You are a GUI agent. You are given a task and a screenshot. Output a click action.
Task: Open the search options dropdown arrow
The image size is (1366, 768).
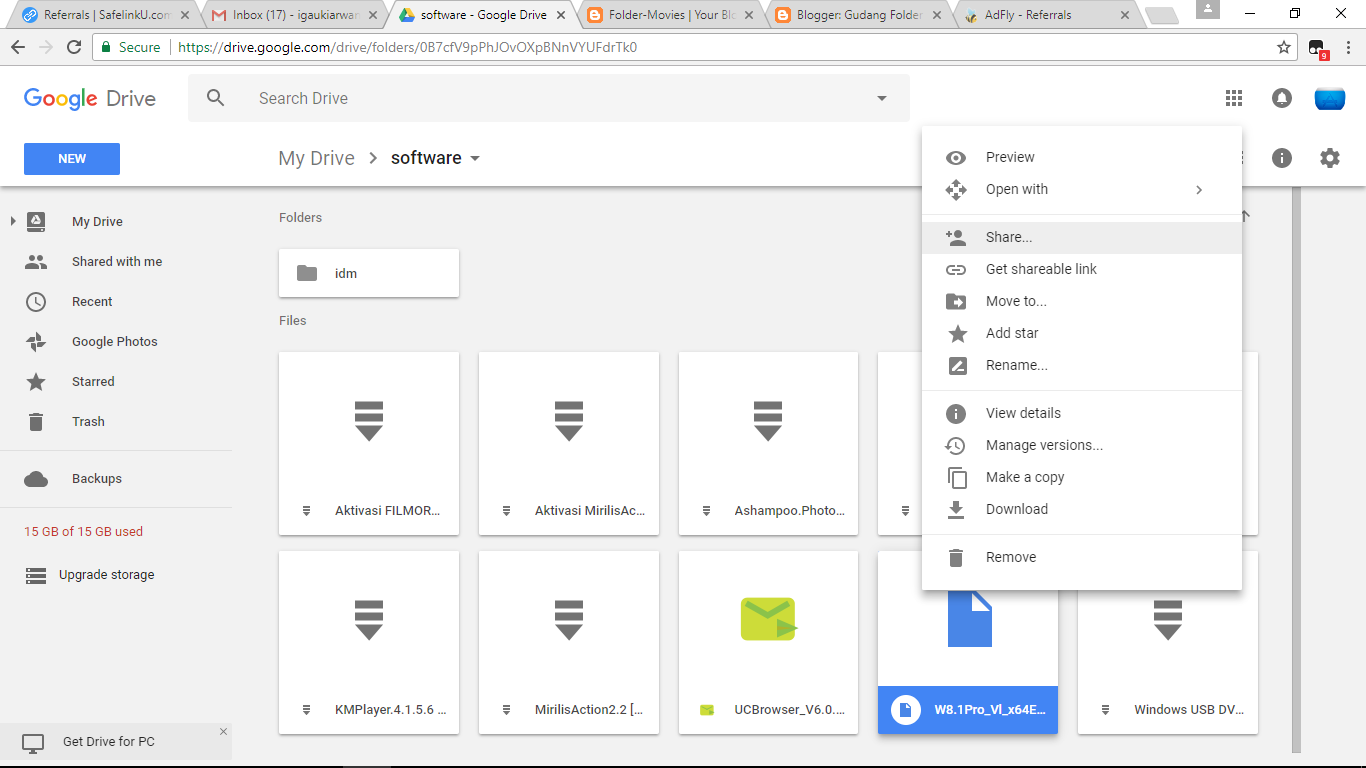point(882,98)
